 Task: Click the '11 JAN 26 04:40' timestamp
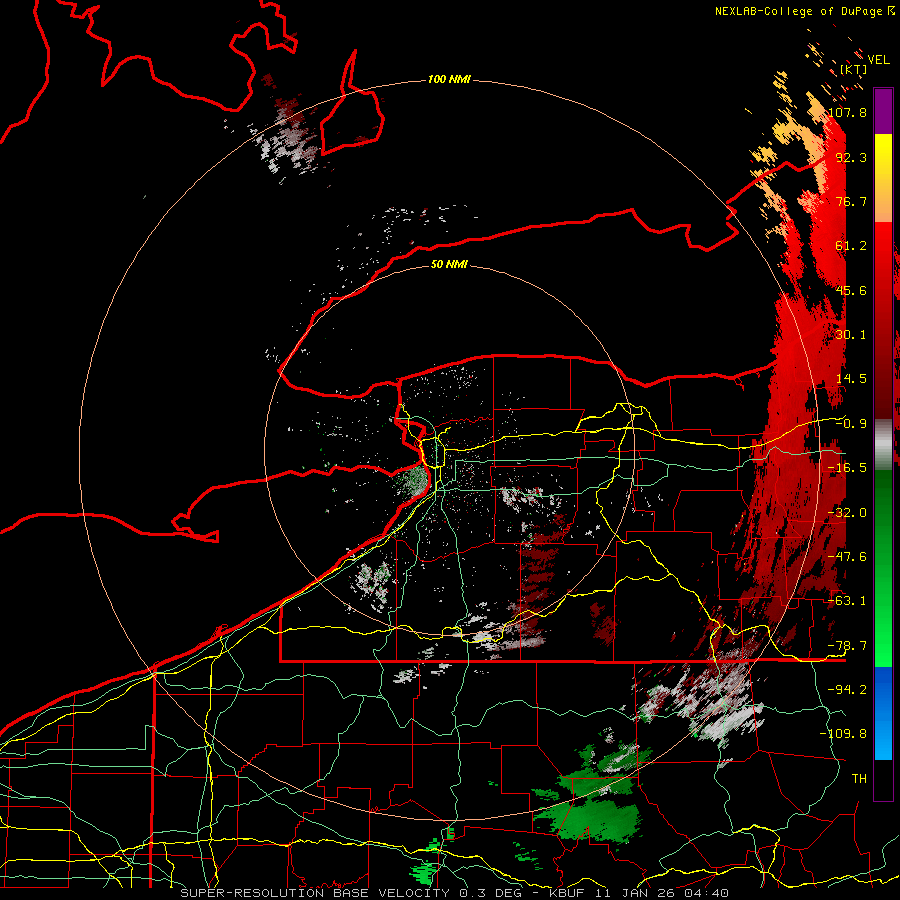point(660,893)
